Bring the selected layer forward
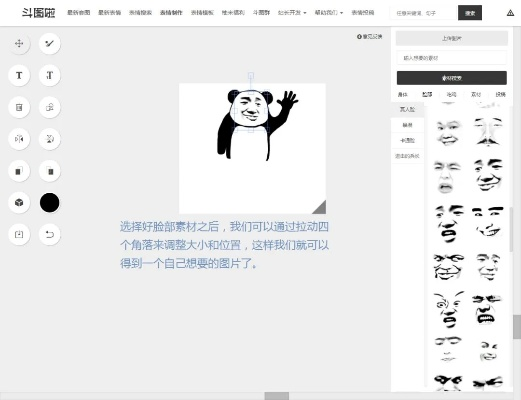The height and width of the screenshot is (400, 521). (x=19, y=171)
